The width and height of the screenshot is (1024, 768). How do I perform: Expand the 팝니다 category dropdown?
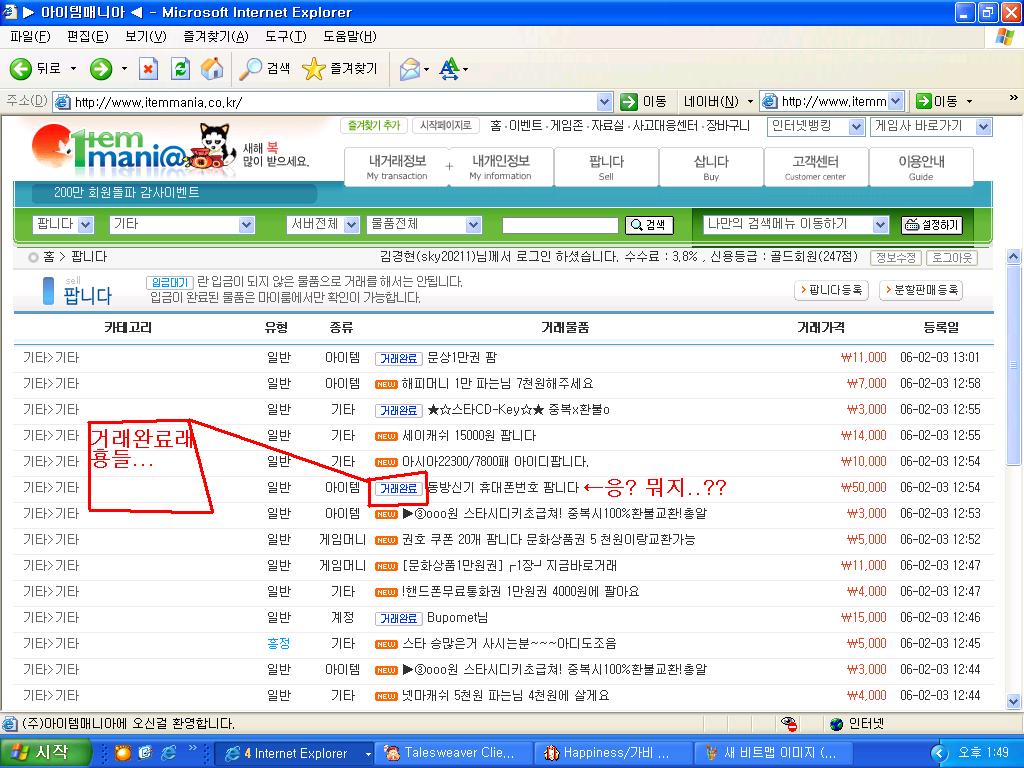point(64,225)
